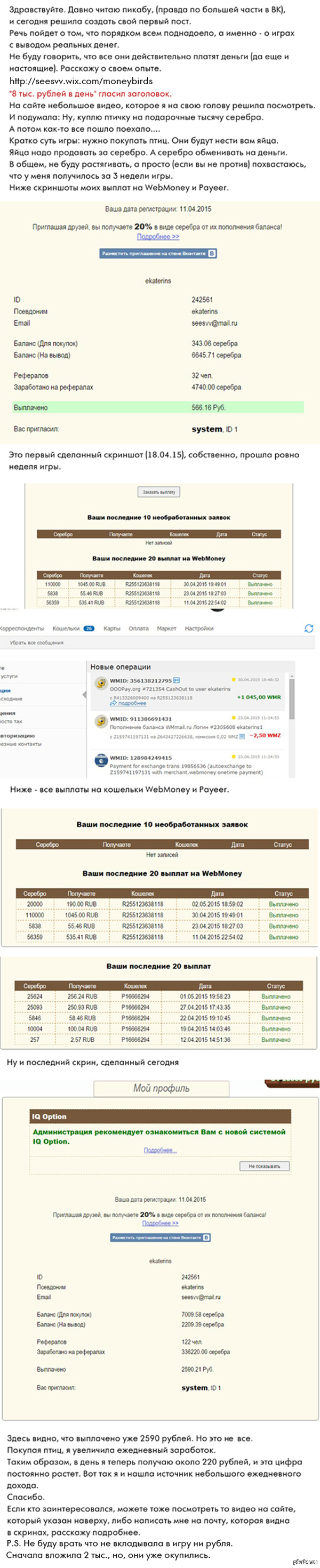The image size is (320, 1568).
Task: Expand 'подробнее' under OOOPay.org operation
Action: [131, 703]
